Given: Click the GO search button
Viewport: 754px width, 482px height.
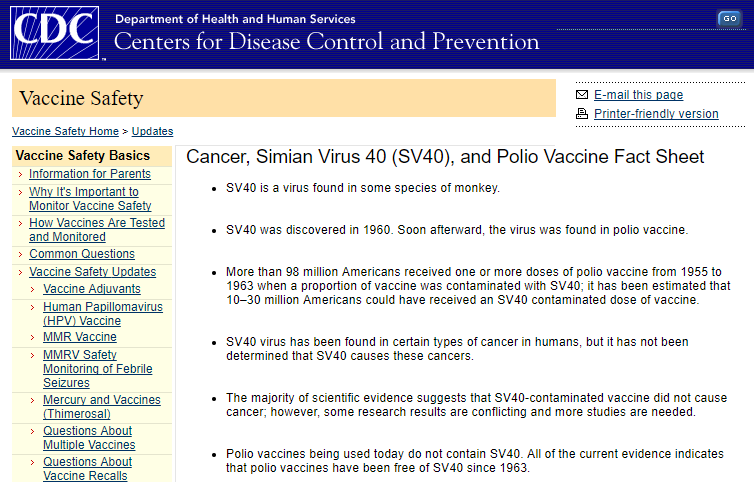Looking at the screenshot, I should pyautogui.click(x=729, y=18).
